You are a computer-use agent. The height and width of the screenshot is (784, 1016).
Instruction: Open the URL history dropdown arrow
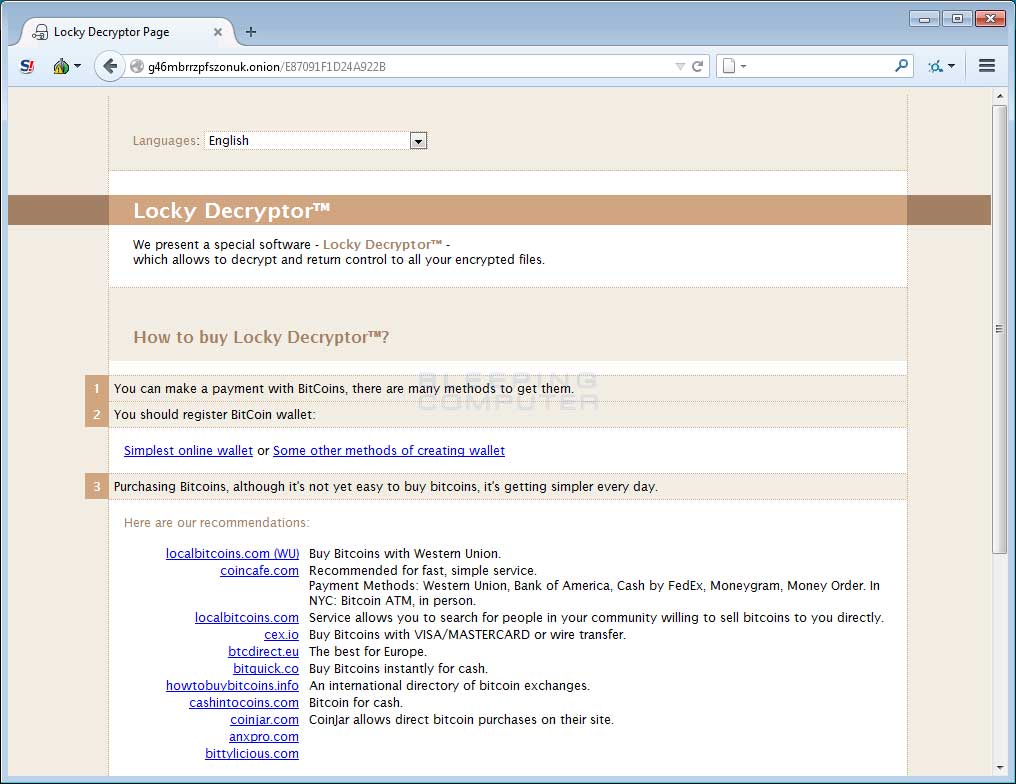point(680,66)
